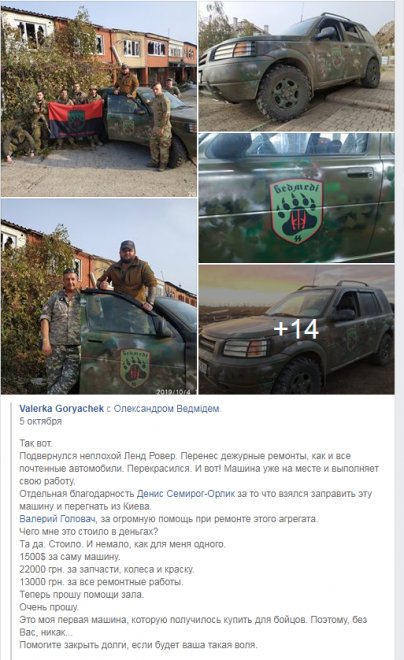Click the tagged Денис Семирог-Орлик link
Viewport: 404px width, 660px height.
tap(186, 494)
